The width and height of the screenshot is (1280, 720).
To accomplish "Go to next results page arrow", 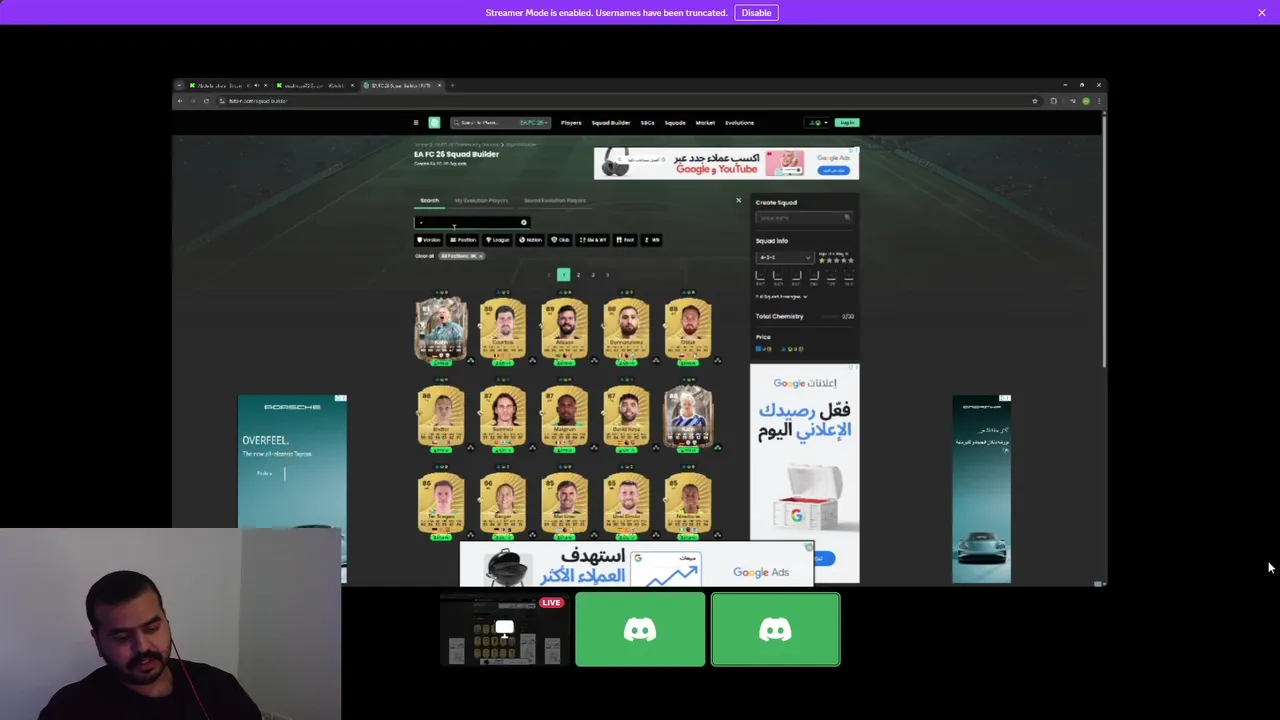I will pyautogui.click(x=607, y=275).
